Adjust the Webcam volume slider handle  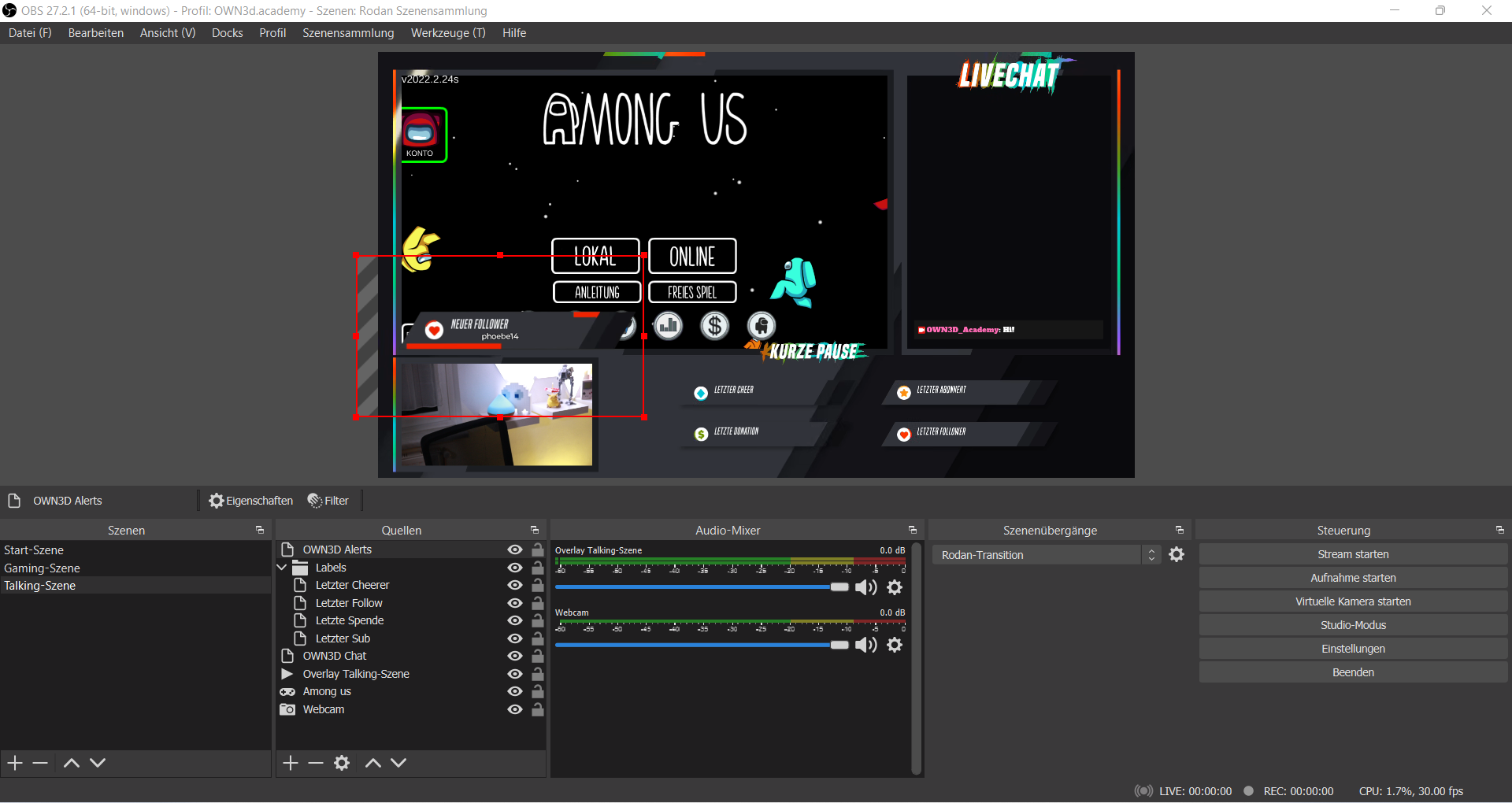839,646
